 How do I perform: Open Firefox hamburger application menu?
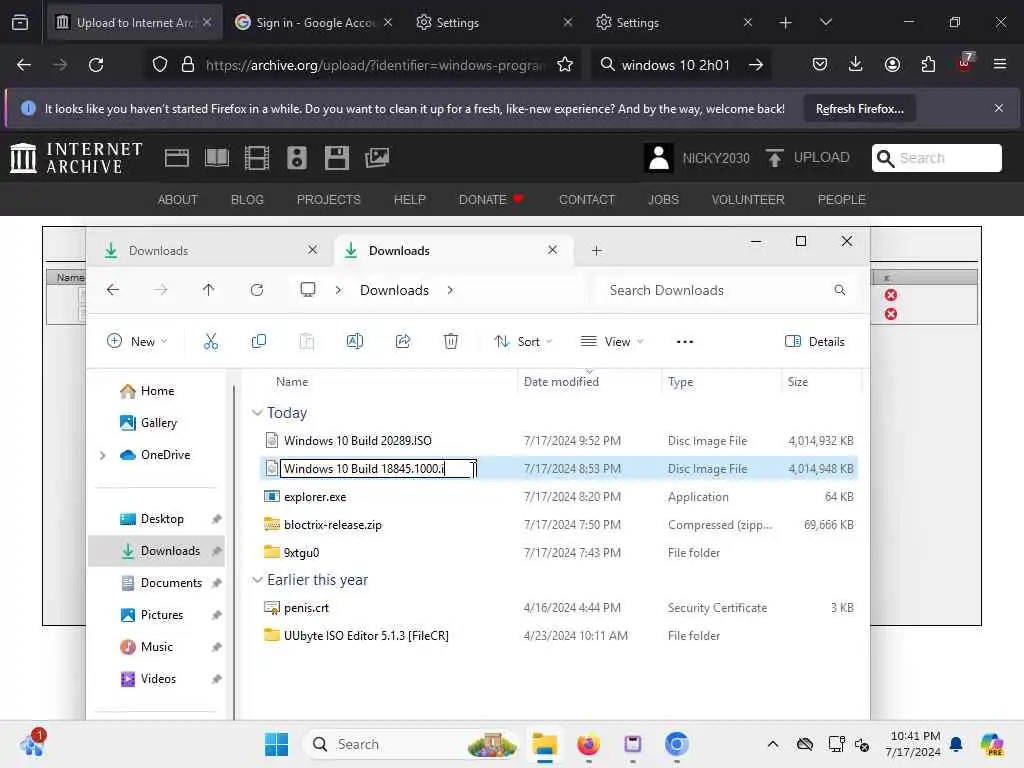(1000, 64)
